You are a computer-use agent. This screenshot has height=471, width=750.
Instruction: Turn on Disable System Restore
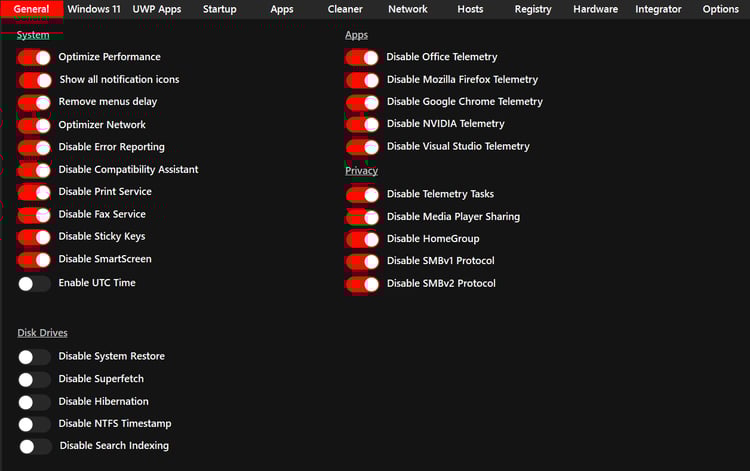pos(34,357)
